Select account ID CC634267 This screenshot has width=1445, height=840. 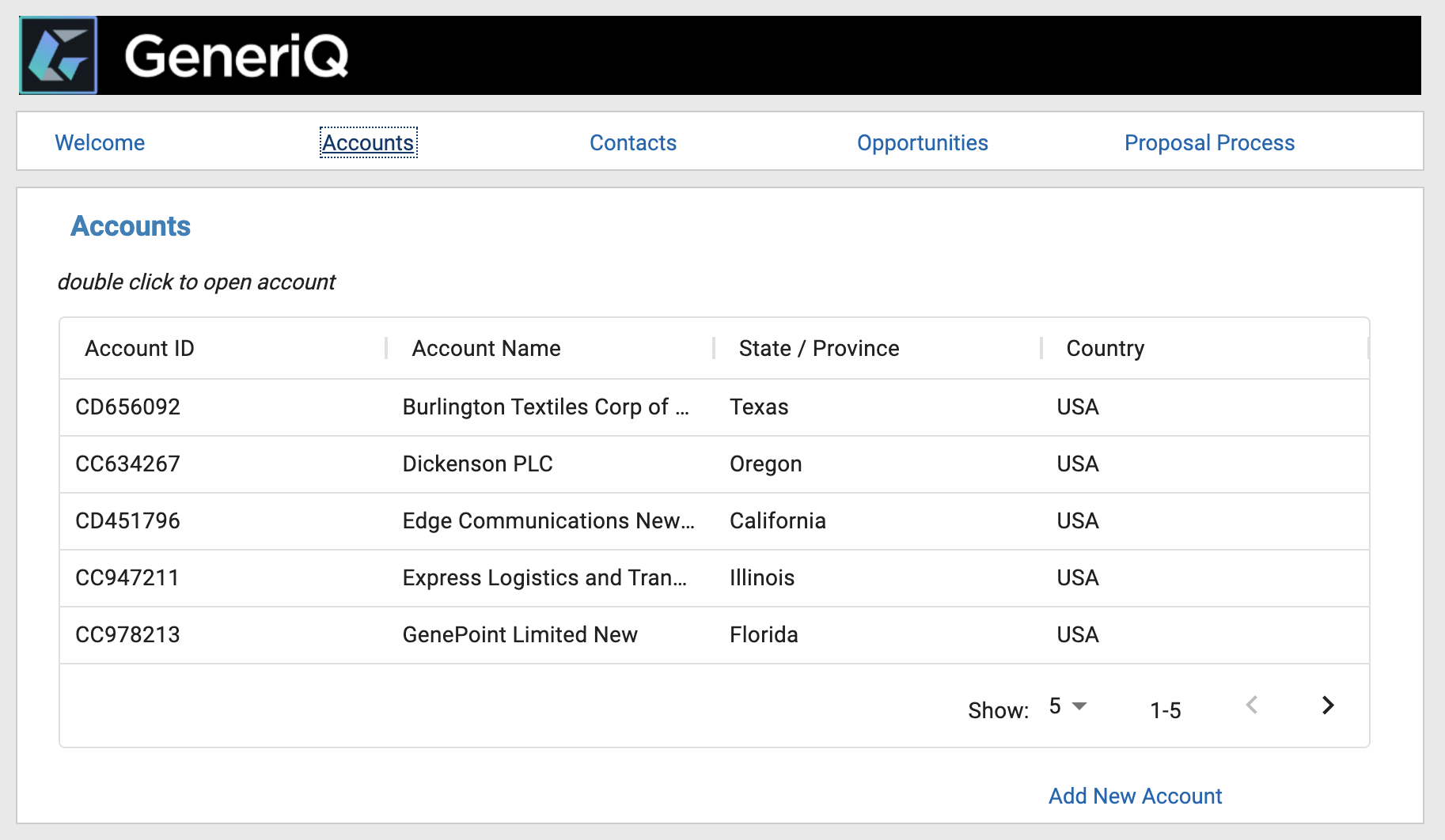click(127, 464)
